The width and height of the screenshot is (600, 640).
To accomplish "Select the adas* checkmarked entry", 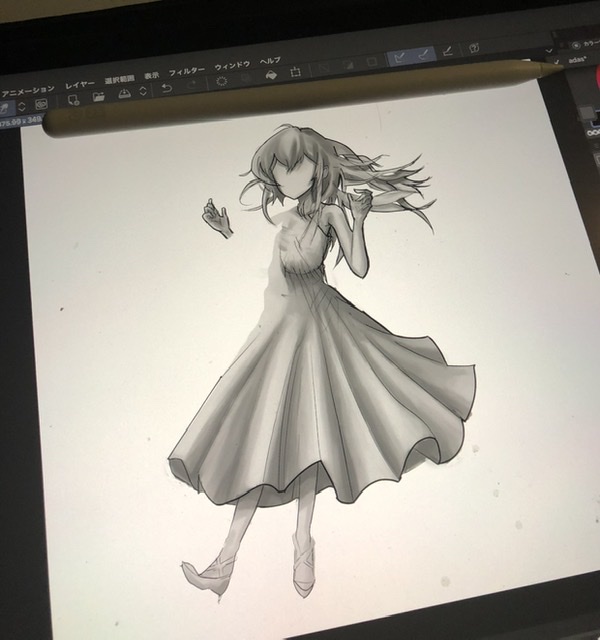I will 572,61.
